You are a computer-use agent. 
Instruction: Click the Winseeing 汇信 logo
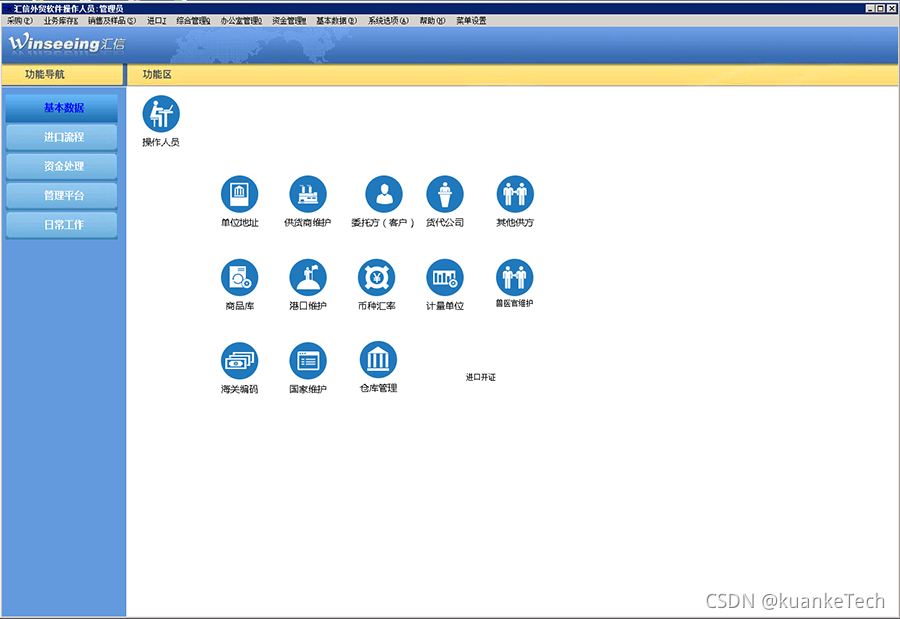click(67, 43)
